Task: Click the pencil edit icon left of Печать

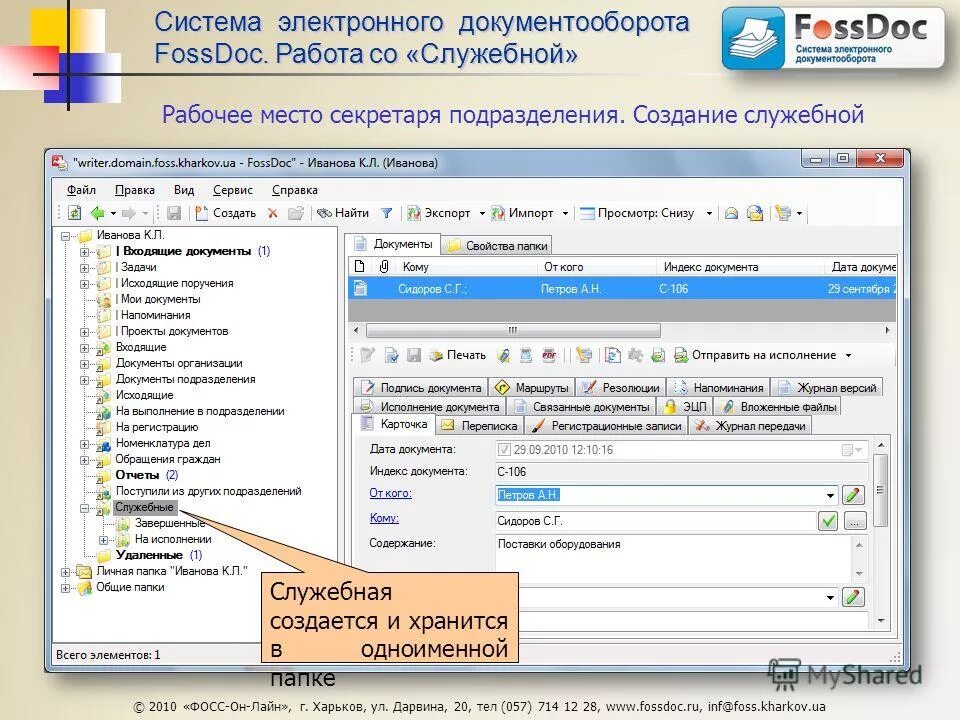Action: tap(368, 355)
